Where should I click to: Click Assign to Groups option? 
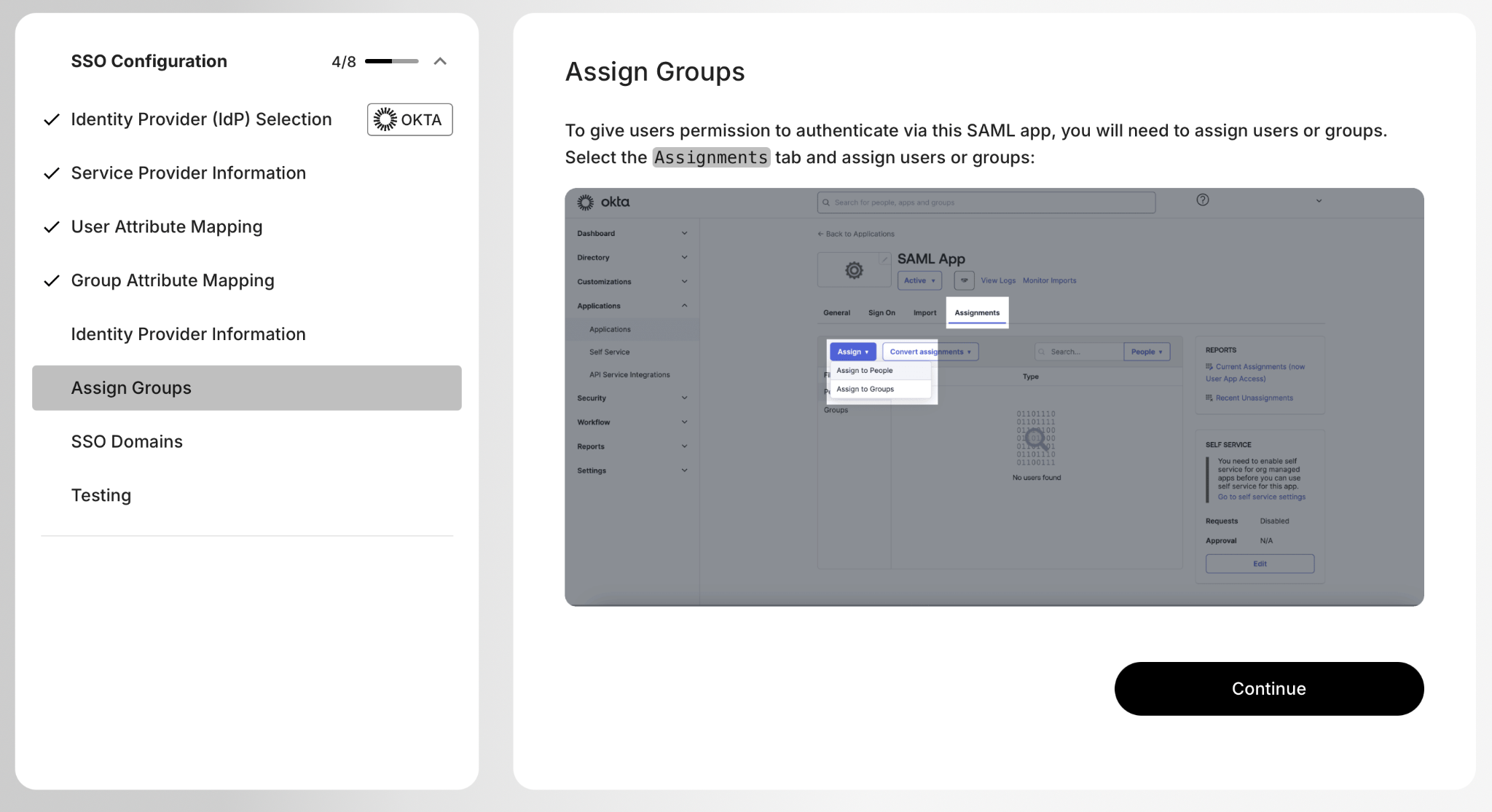[x=865, y=389]
